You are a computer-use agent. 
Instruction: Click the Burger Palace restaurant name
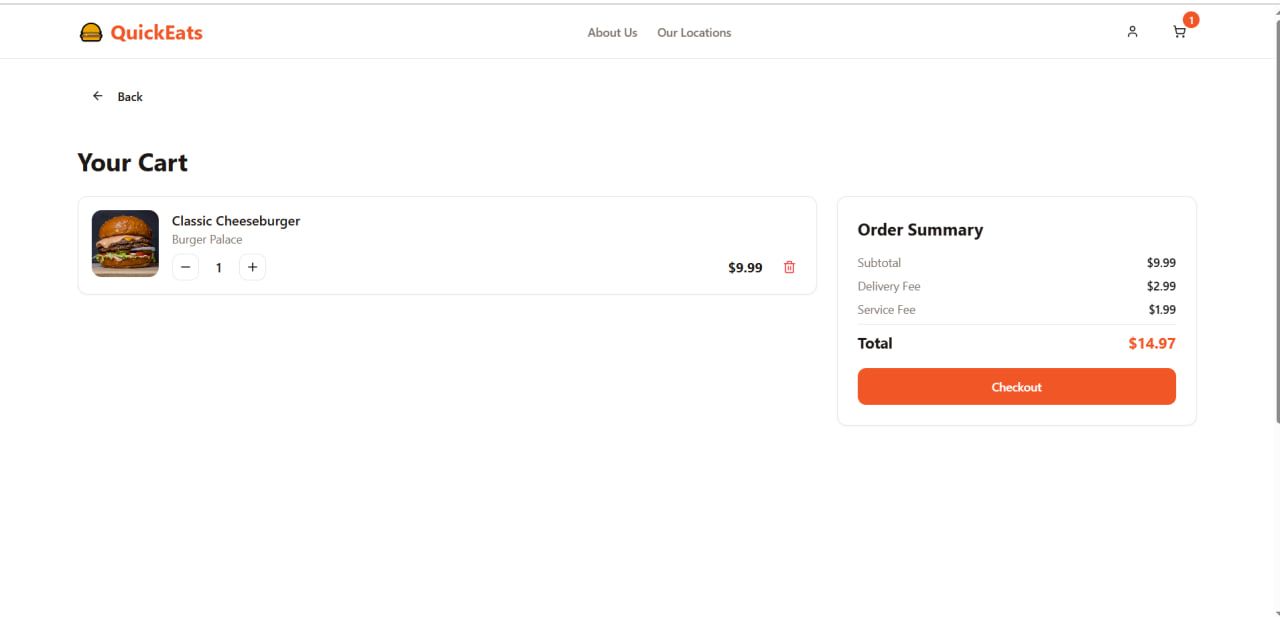[x=207, y=240]
